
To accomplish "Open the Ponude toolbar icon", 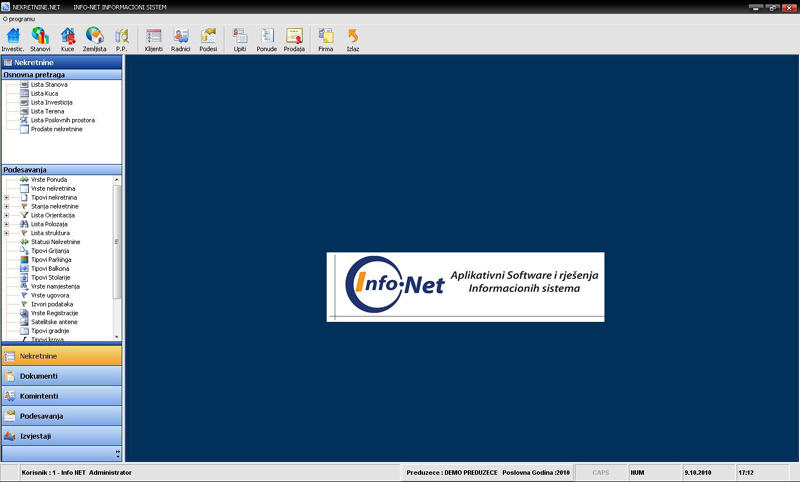I will click(x=267, y=40).
